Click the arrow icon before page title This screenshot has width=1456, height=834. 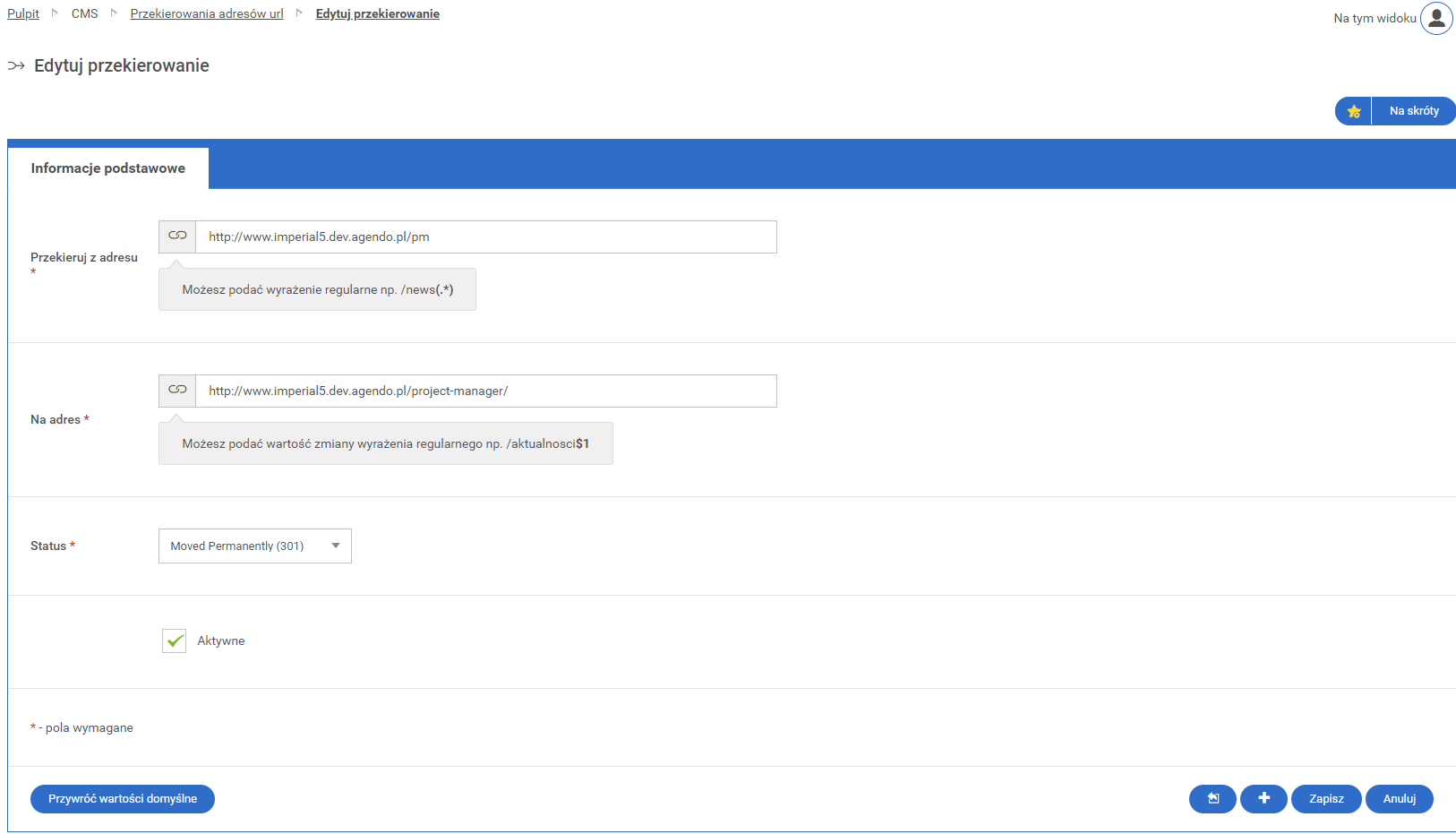[x=16, y=66]
